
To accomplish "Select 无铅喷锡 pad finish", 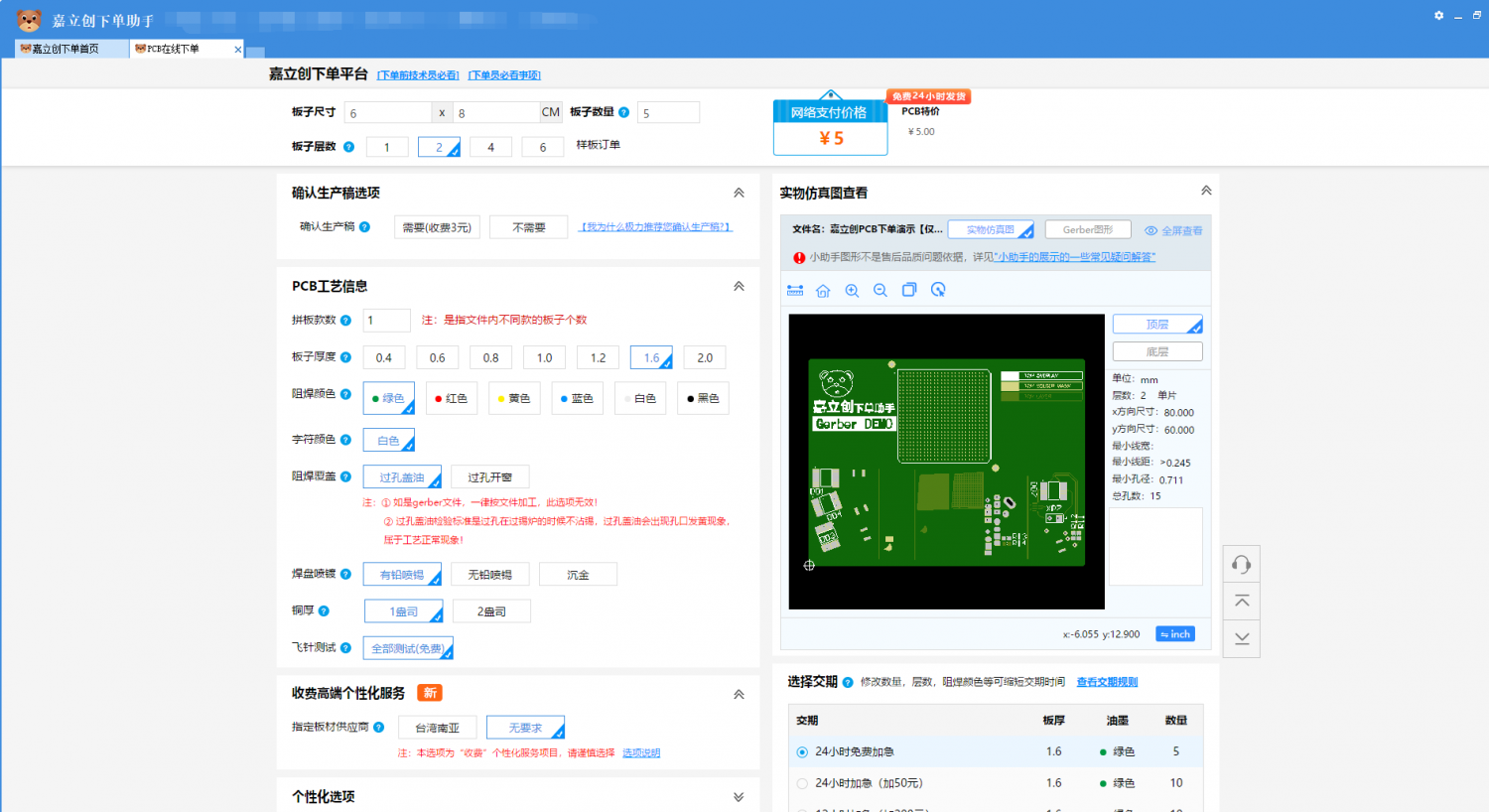I will [490, 575].
